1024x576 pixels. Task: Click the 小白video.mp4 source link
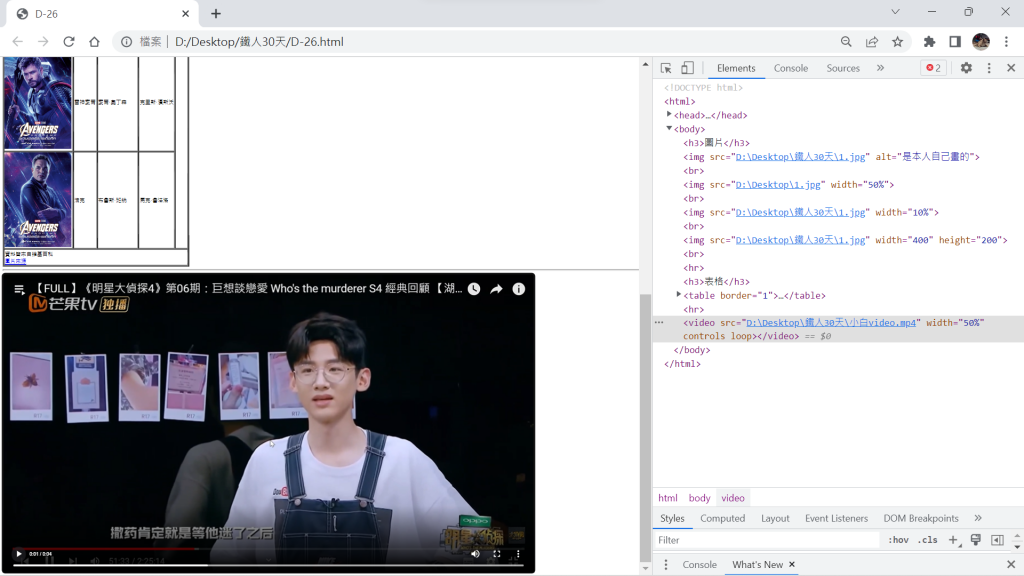pos(831,323)
